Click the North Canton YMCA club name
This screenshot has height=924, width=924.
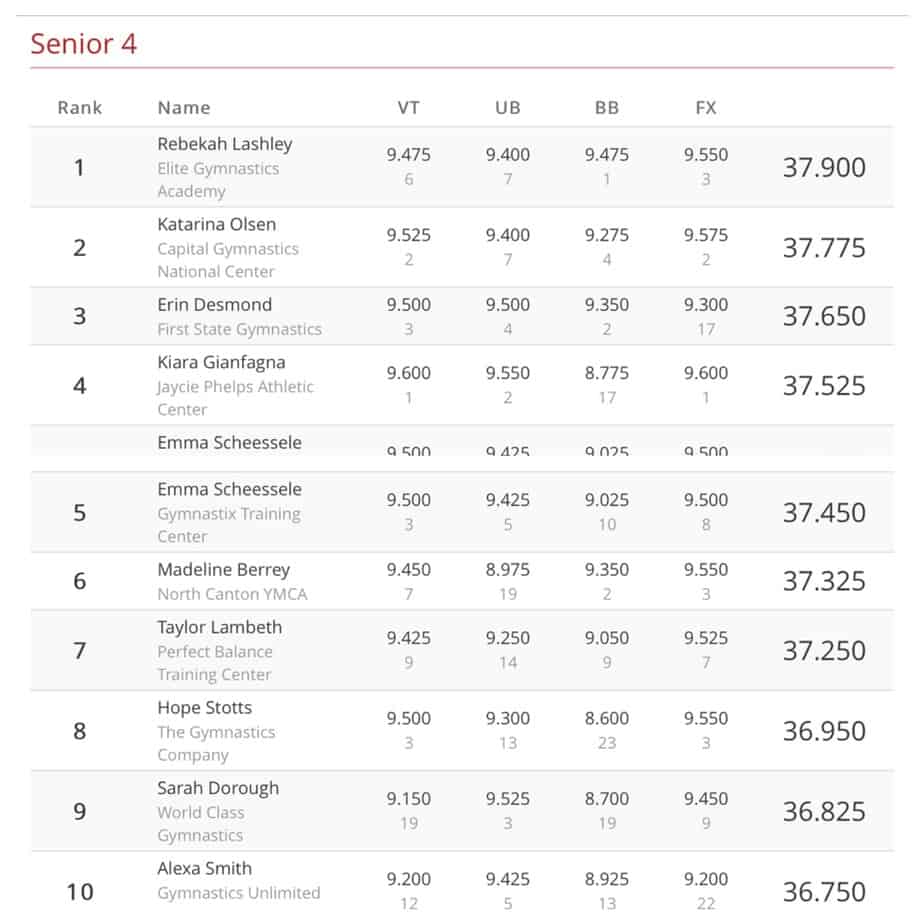pyautogui.click(x=232, y=594)
